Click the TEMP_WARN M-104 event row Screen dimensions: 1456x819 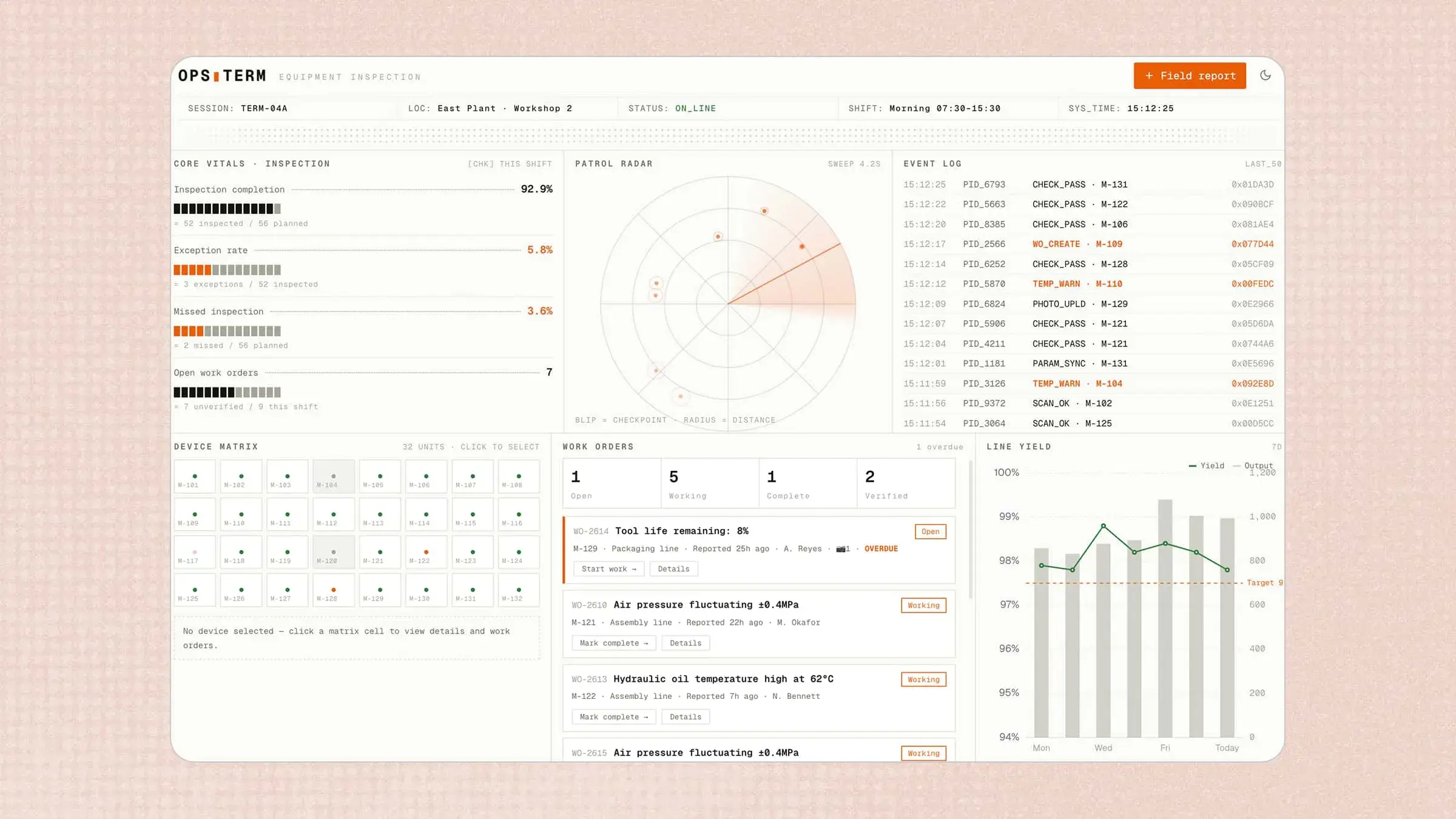tap(1088, 384)
